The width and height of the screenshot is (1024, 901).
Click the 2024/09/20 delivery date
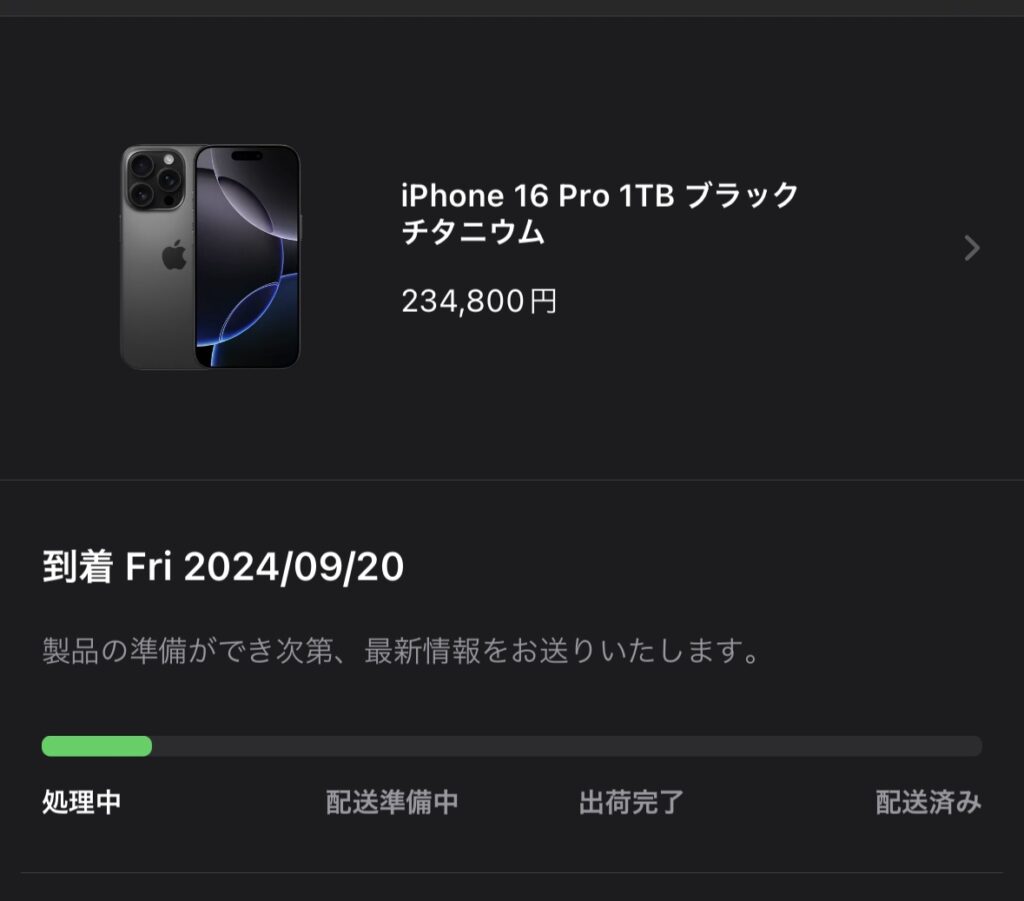[294, 567]
